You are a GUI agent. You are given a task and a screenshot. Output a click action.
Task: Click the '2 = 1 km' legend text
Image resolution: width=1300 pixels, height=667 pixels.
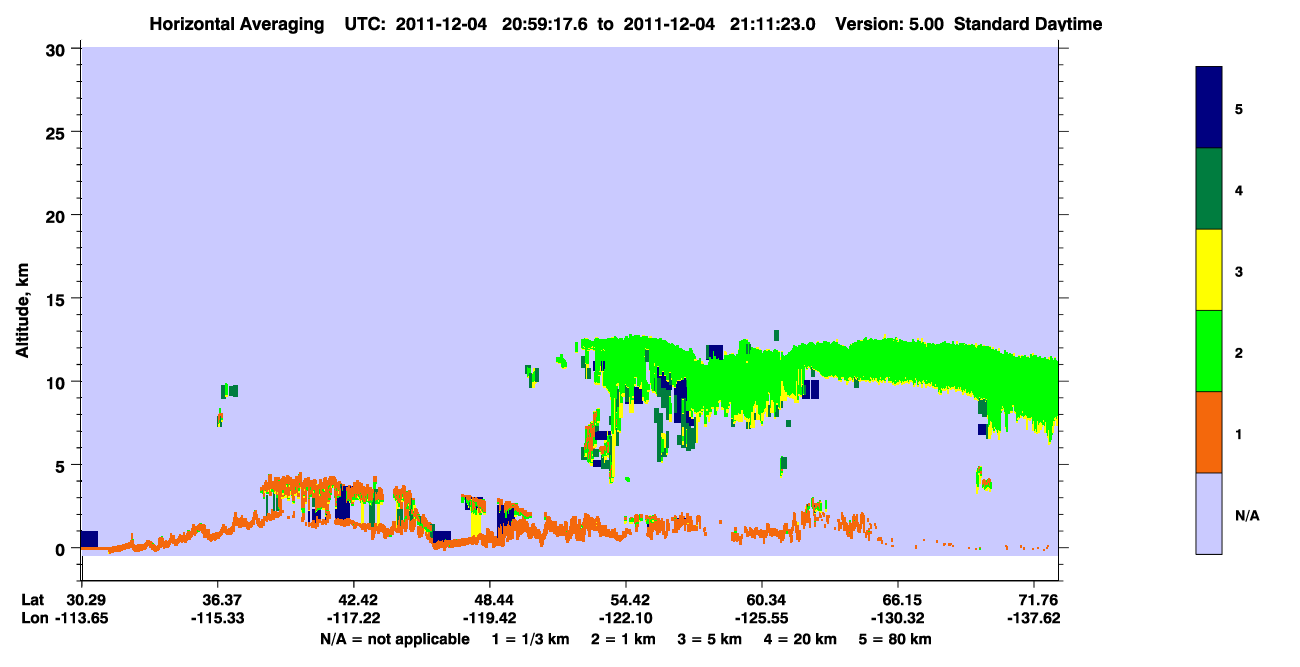pos(623,639)
